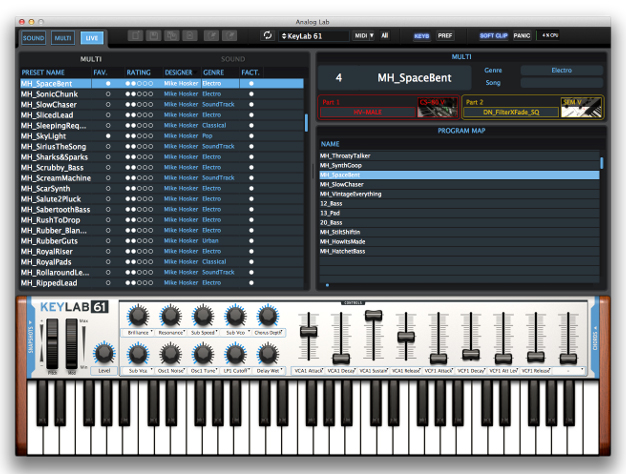The height and width of the screenshot is (474, 626).
Task: Switch to the SOUND mode tab
Action: click(34, 37)
